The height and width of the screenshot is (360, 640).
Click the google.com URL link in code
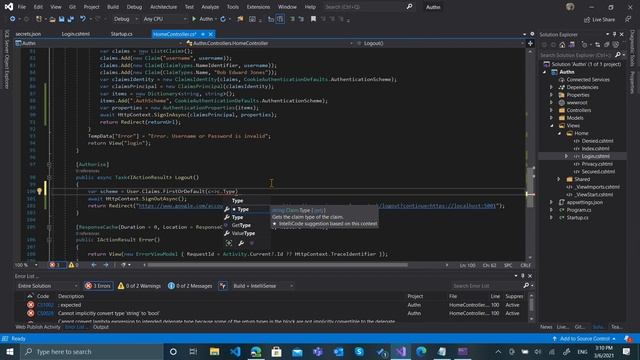point(181,206)
